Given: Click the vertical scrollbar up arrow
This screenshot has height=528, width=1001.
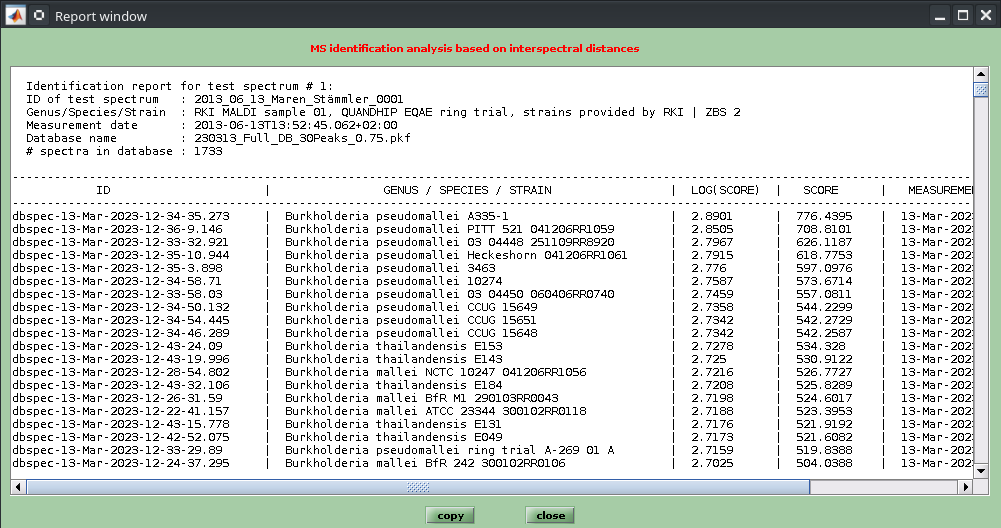Looking at the screenshot, I should pos(981,76).
